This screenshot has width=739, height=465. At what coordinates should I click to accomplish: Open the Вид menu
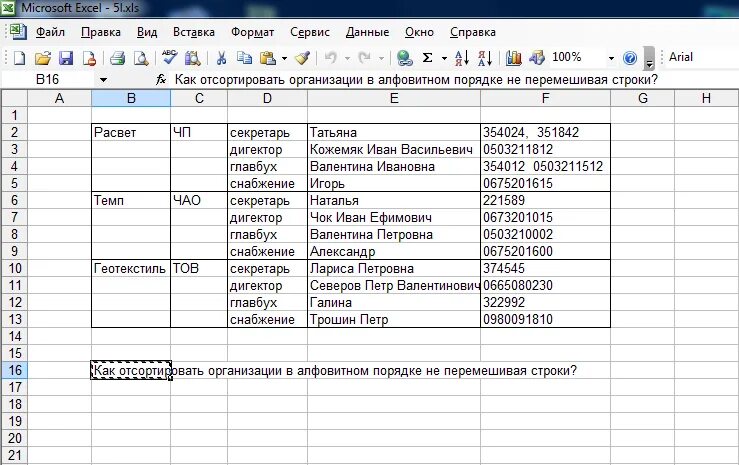(x=147, y=32)
